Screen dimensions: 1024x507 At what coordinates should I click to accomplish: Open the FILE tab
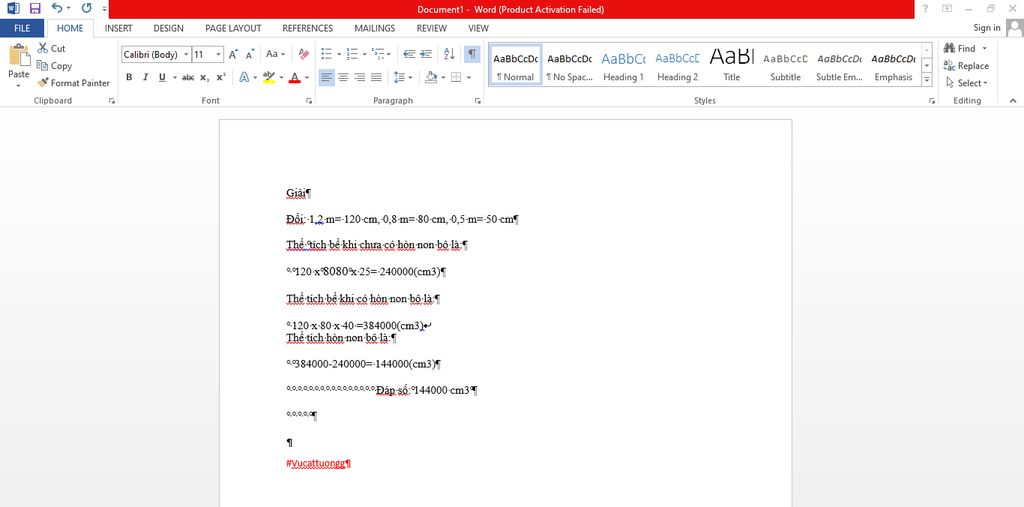pos(22,28)
